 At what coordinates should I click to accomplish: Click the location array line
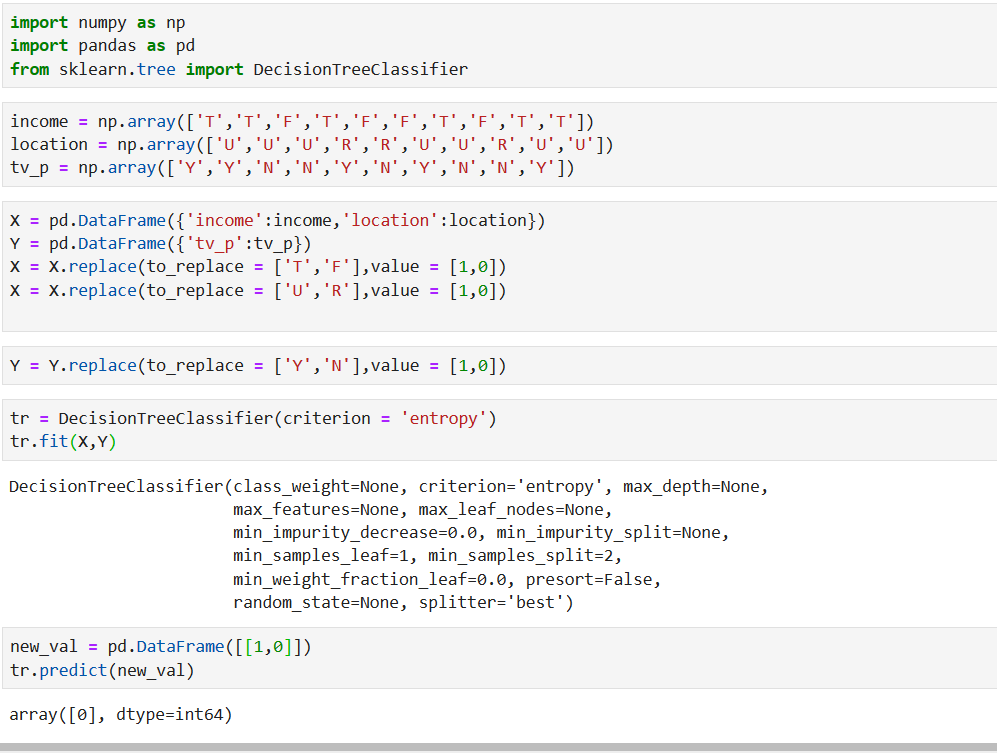click(312, 145)
